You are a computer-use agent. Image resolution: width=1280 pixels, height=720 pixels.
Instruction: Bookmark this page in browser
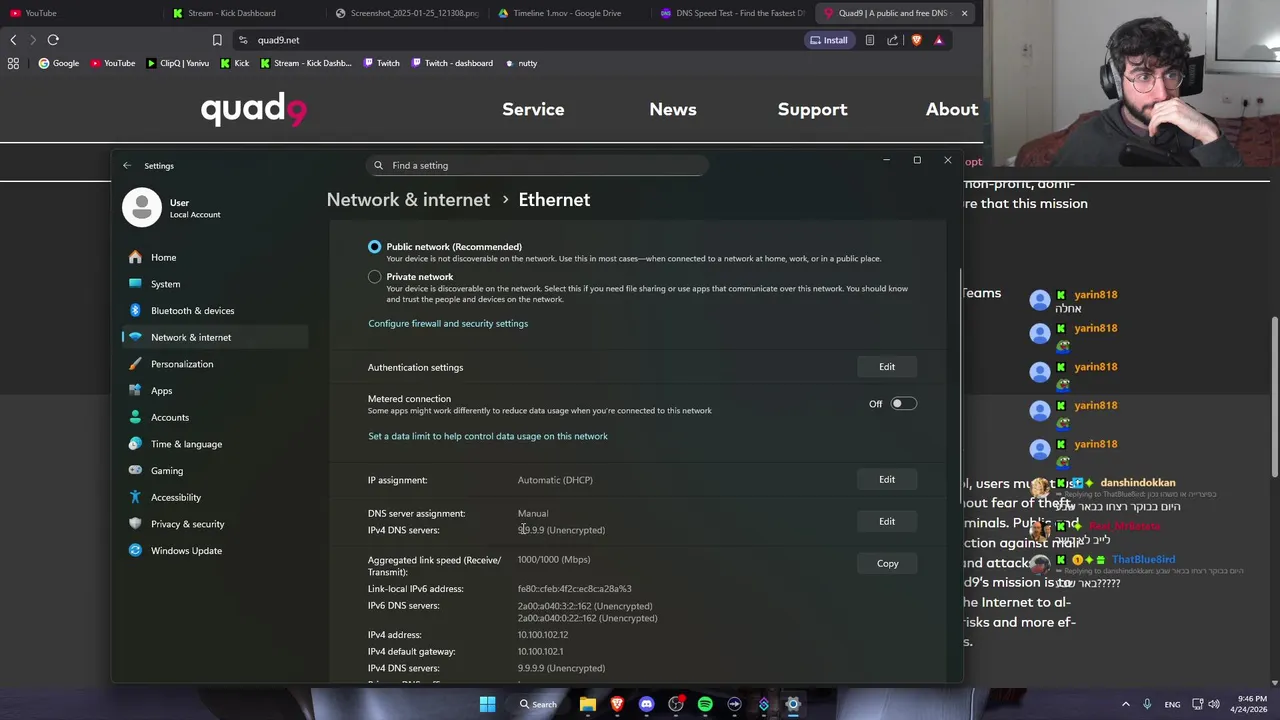tap(217, 40)
